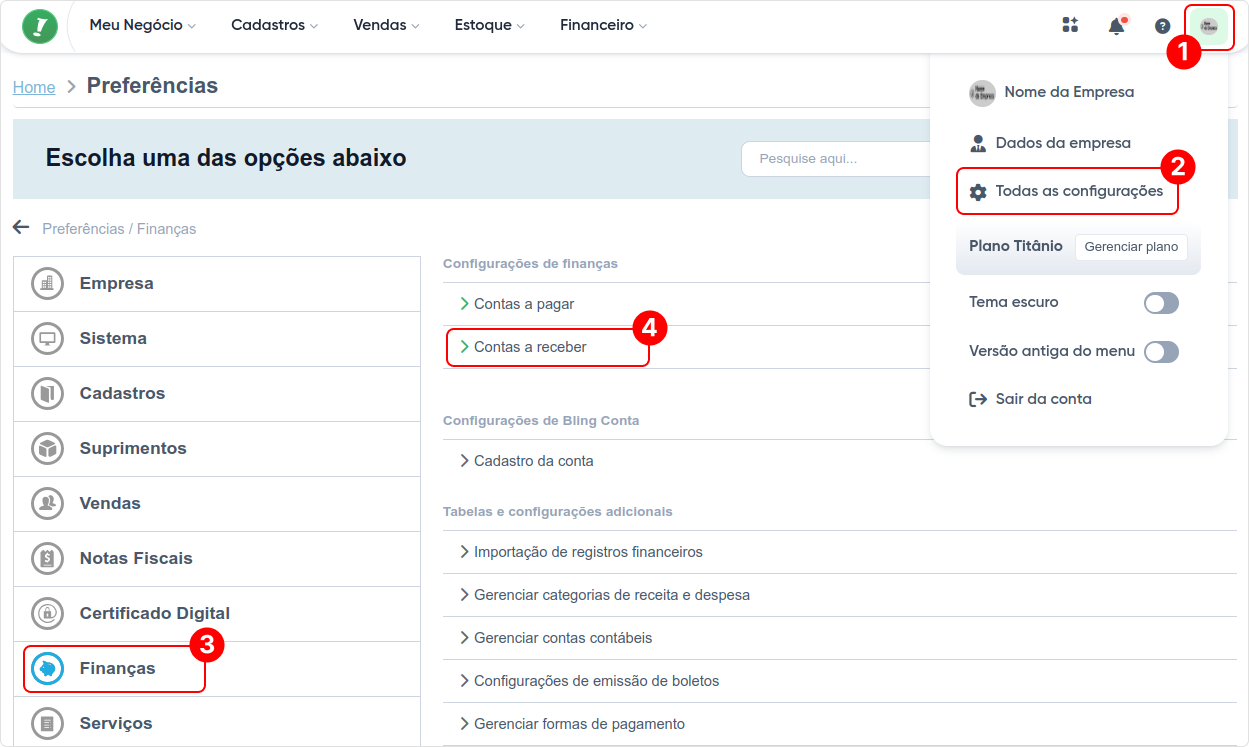Click the Pesquise aqui search field
This screenshot has height=747, width=1249.
click(x=835, y=159)
